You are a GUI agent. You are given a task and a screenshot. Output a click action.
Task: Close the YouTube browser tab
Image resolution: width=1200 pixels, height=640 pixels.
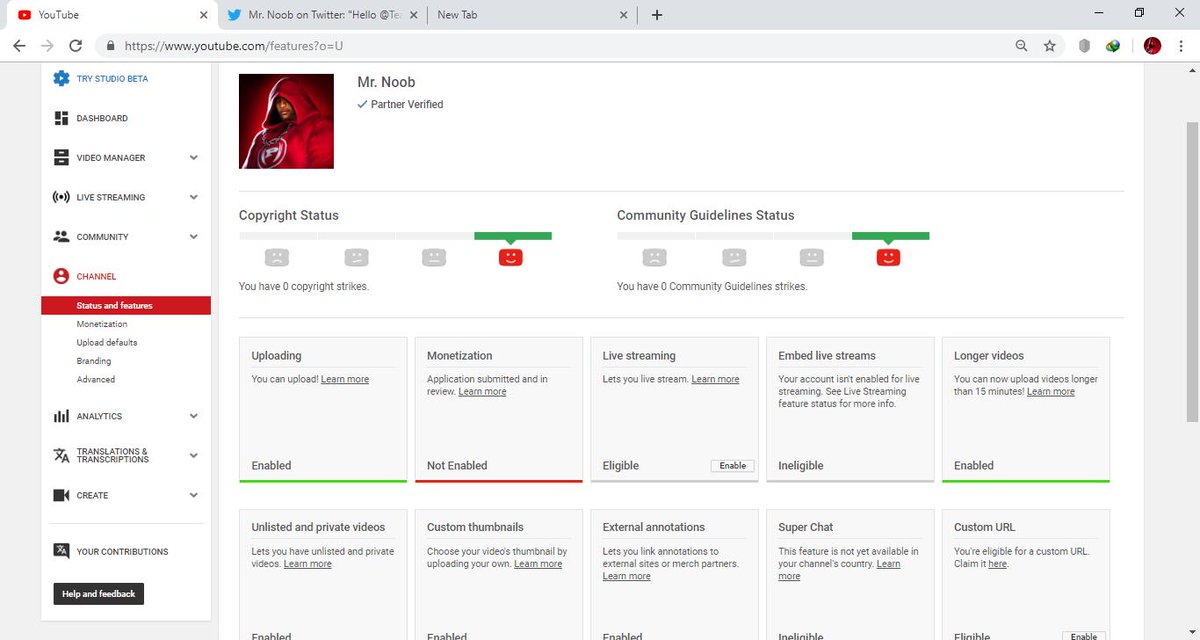pyautogui.click(x=204, y=15)
